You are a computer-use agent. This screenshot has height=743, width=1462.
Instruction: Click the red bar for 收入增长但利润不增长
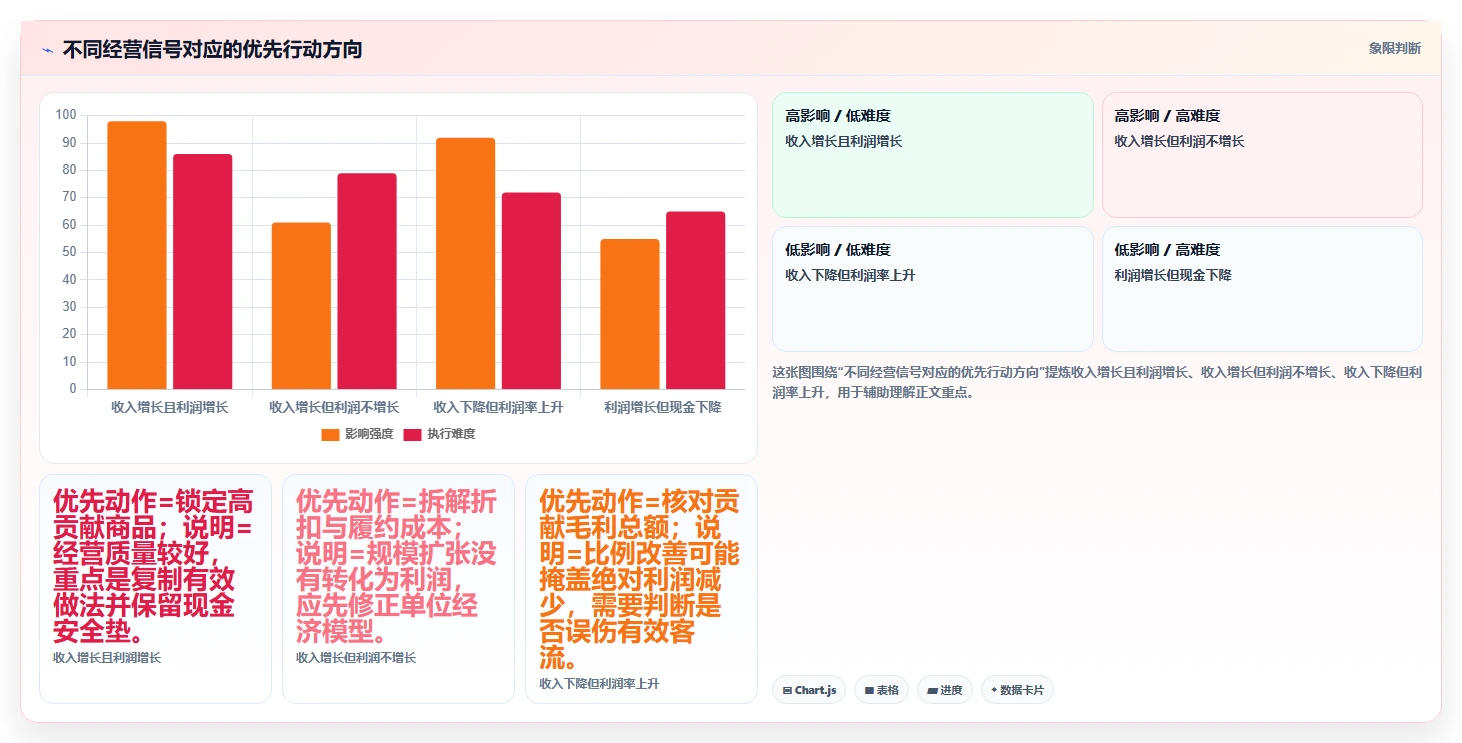click(x=367, y=281)
